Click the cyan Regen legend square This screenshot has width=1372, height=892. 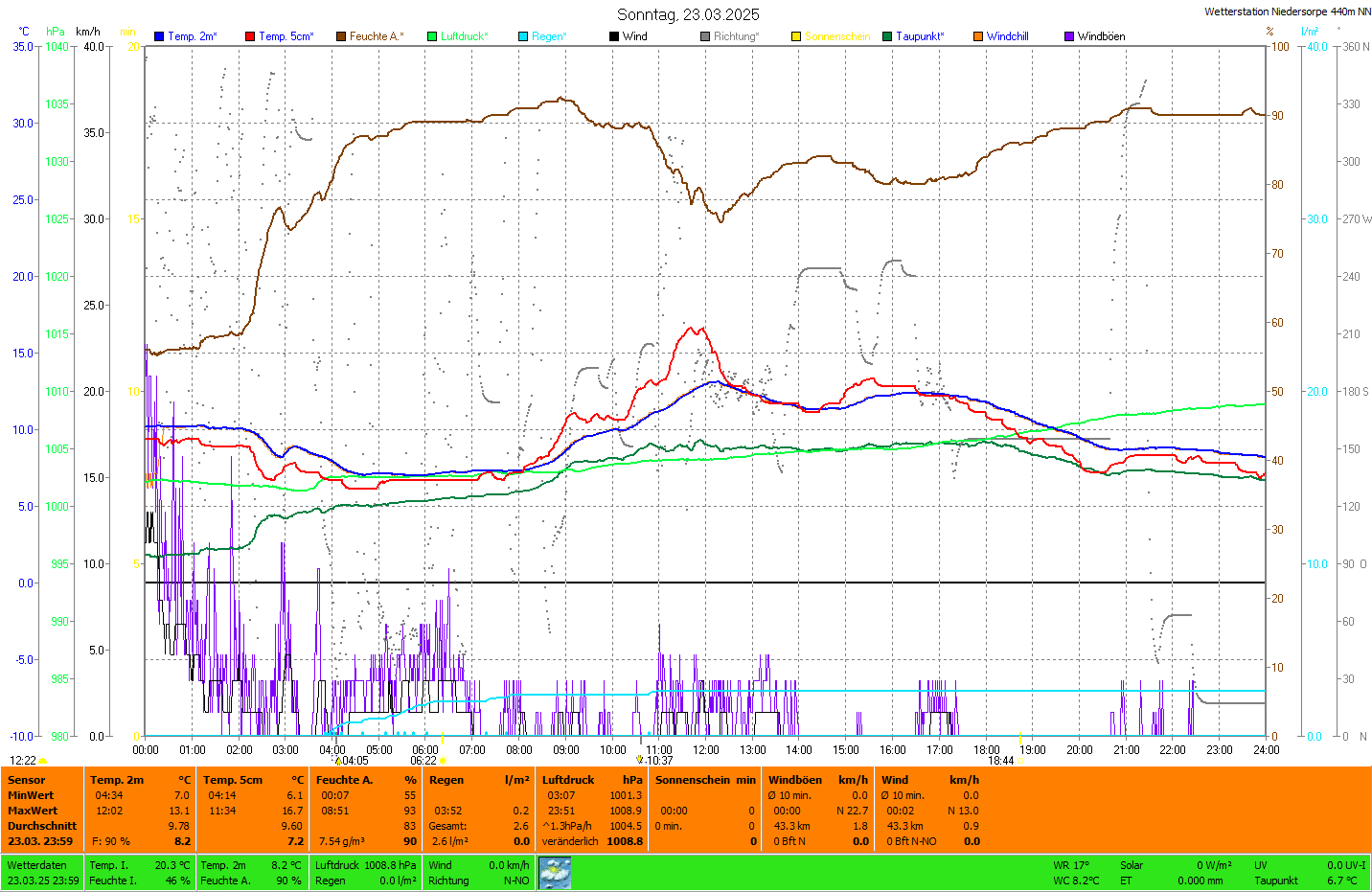coord(523,36)
